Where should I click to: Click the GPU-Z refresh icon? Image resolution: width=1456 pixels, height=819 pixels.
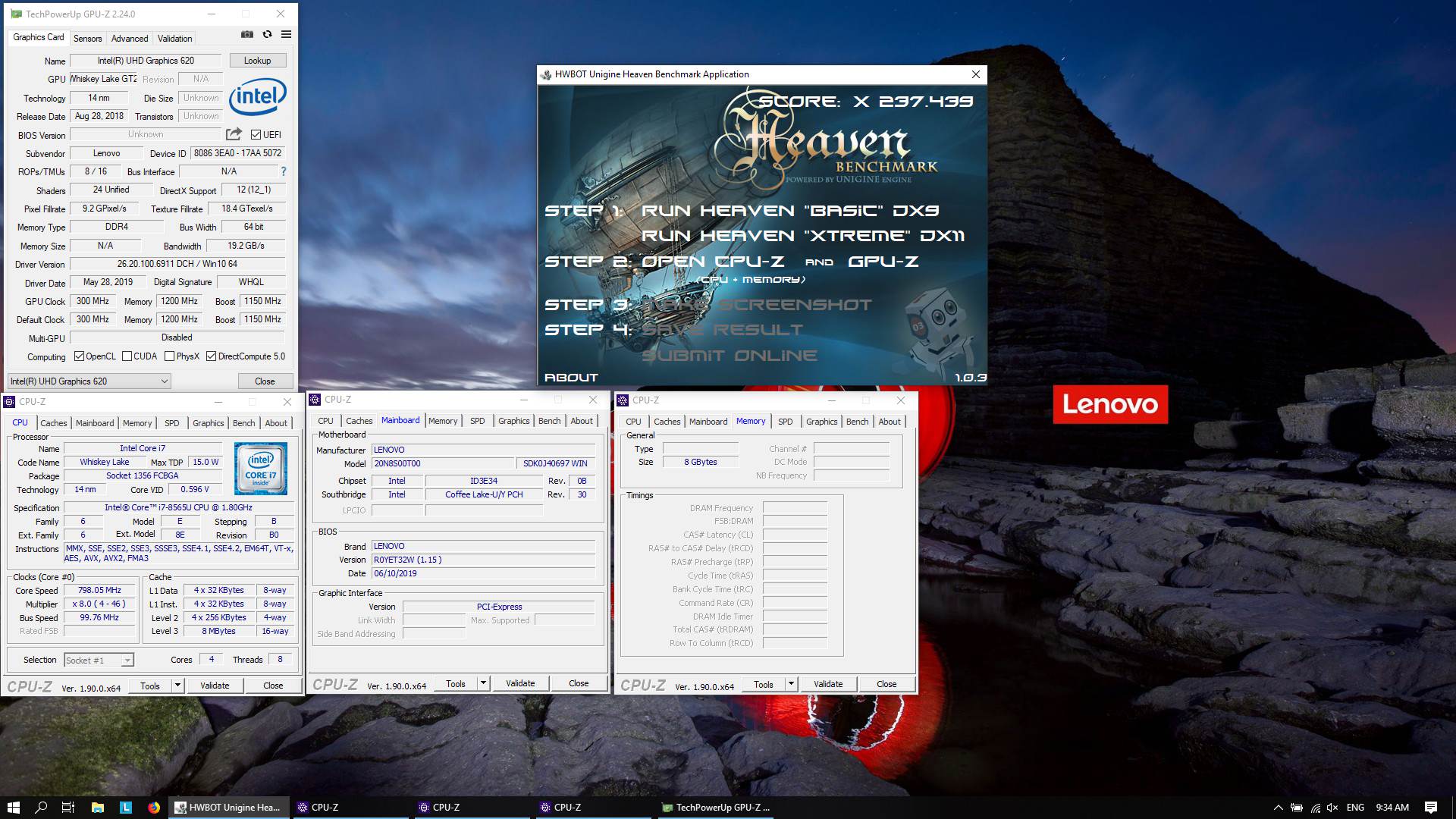click(267, 34)
